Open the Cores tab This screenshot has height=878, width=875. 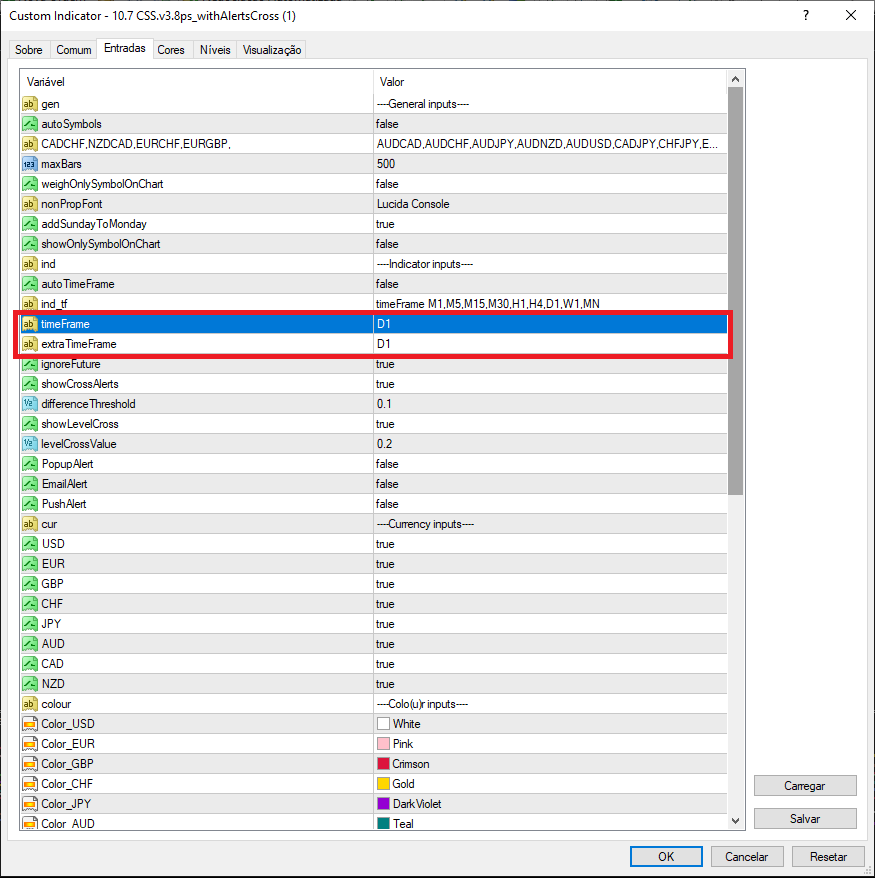coord(171,50)
